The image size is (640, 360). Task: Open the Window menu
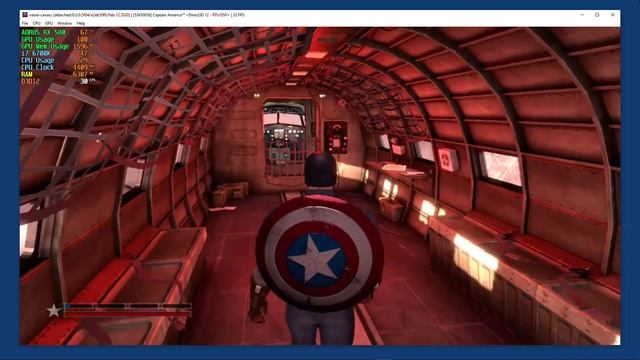click(x=64, y=23)
